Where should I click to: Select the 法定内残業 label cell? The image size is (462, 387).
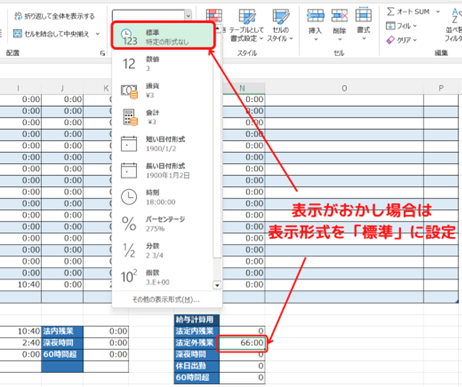coord(197,331)
